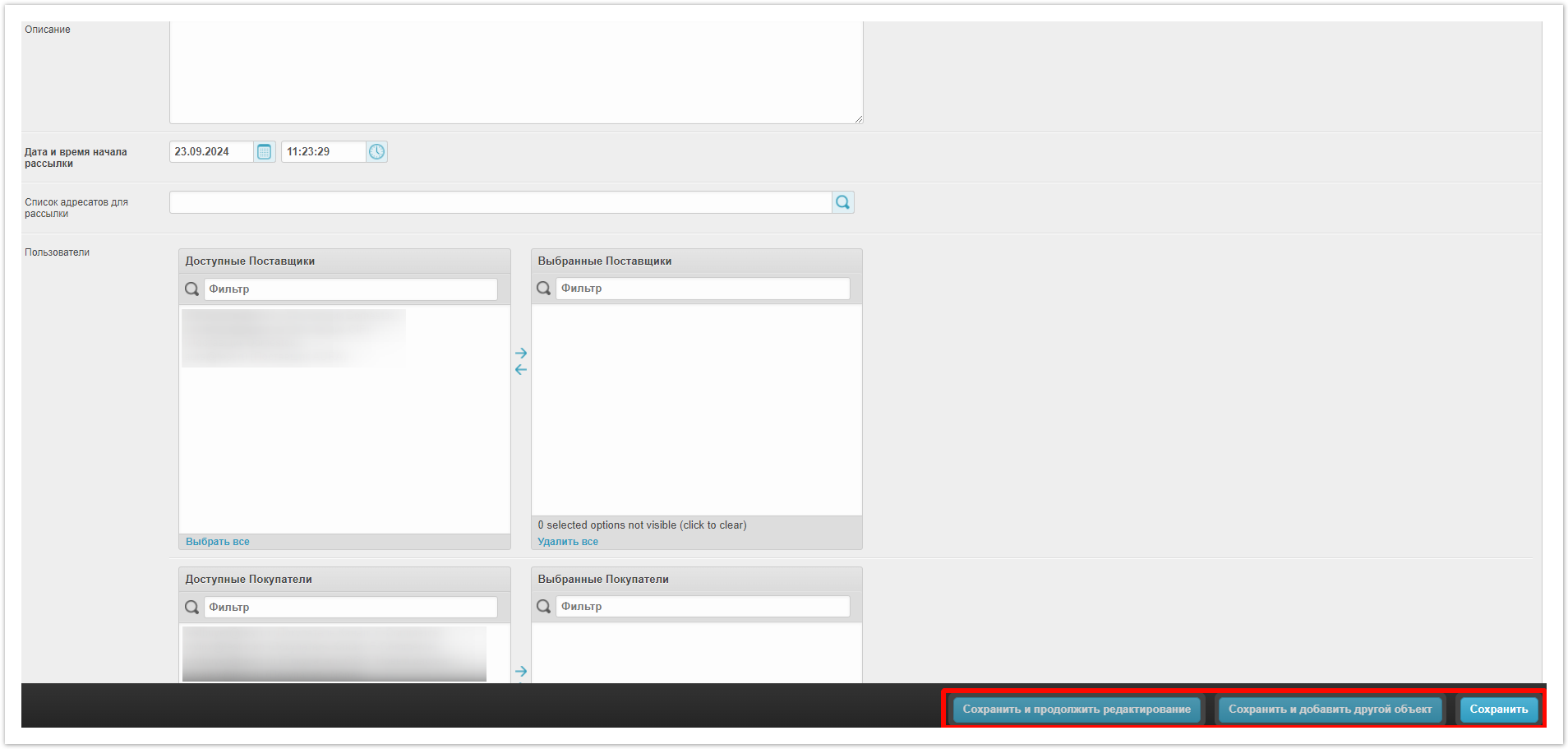Image resolution: width=1568 pixels, height=749 pixels.
Task: Focus the Доступные Поставщики filter input
Action: (350, 289)
